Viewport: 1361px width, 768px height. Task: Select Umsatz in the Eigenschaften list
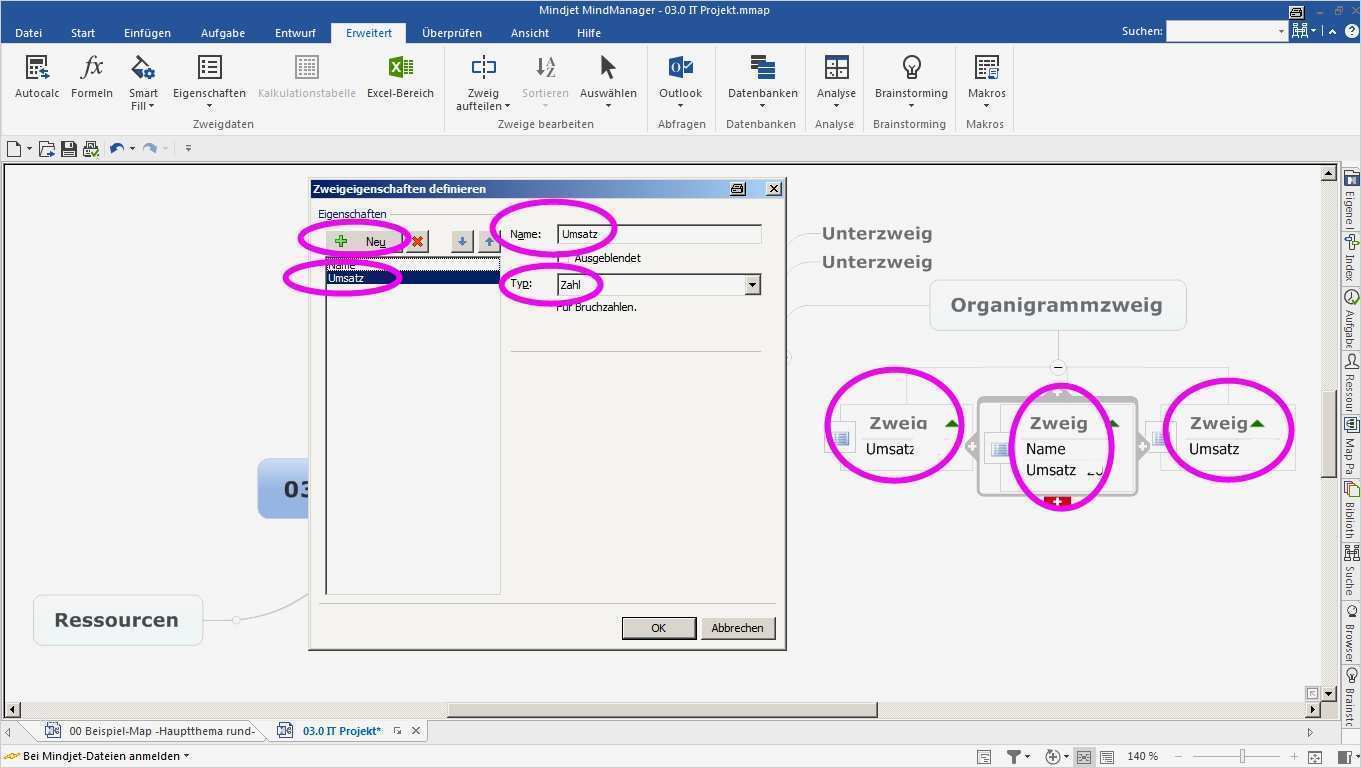coord(413,278)
